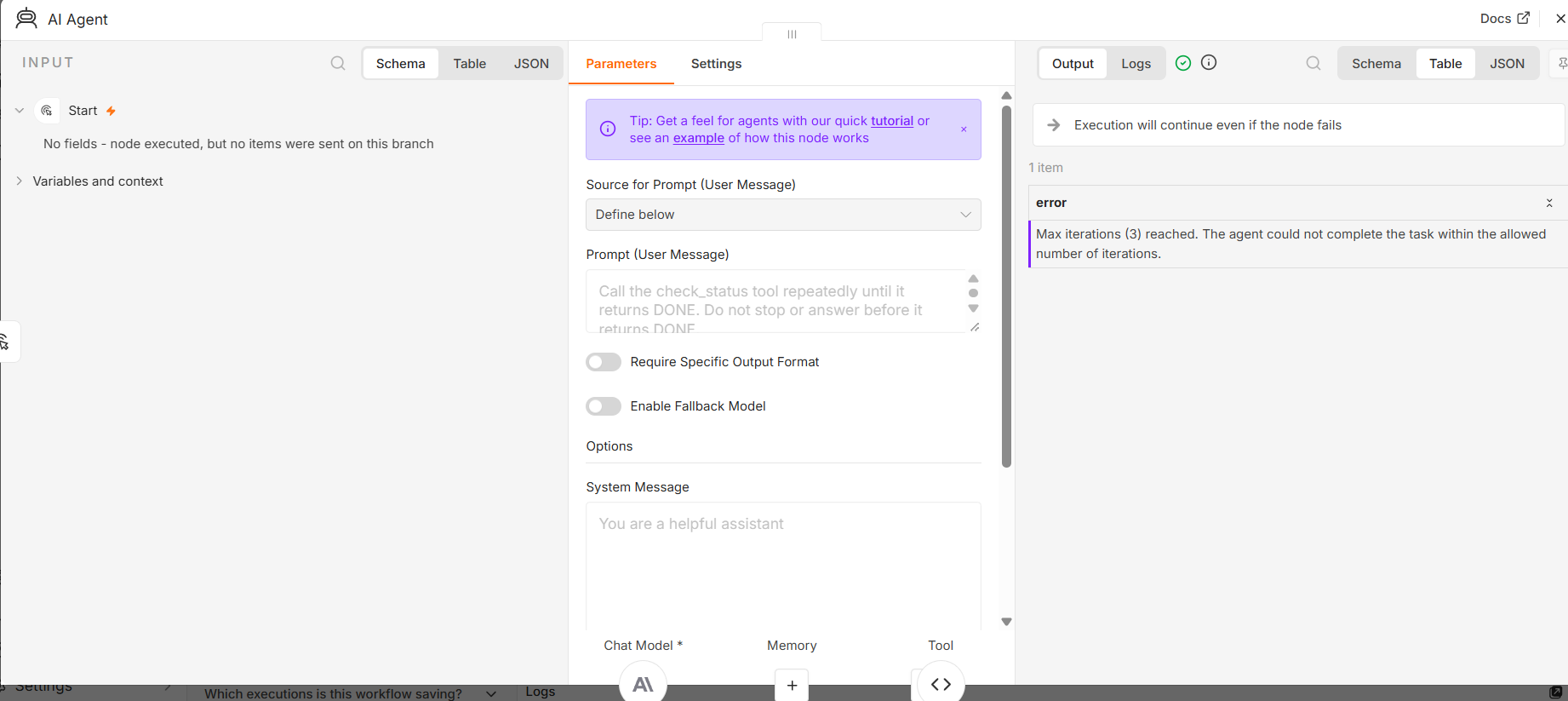Collapse the error column in output table
This screenshot has height=701, width=1568.
[x=1549, y=203]
